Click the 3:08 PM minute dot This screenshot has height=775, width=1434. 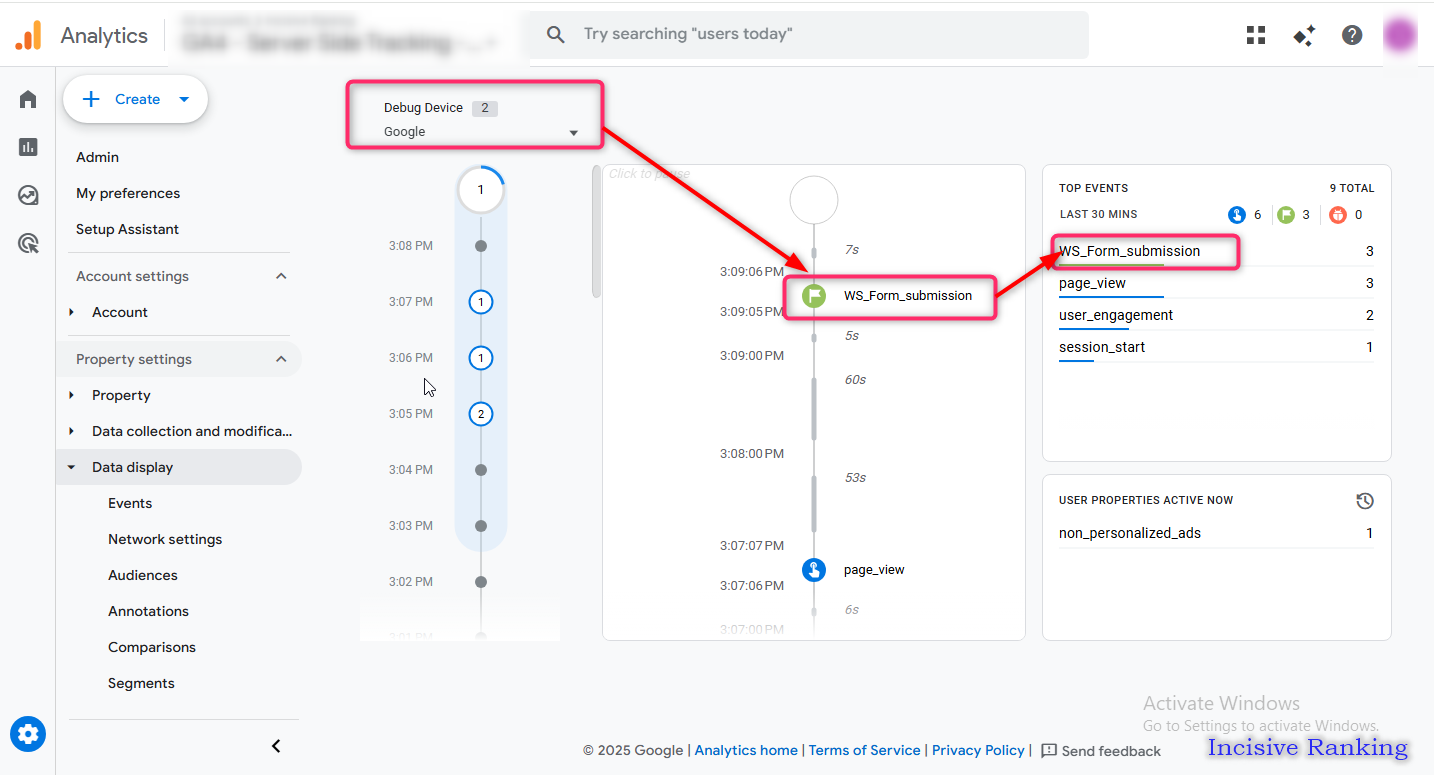click(481, 246)
